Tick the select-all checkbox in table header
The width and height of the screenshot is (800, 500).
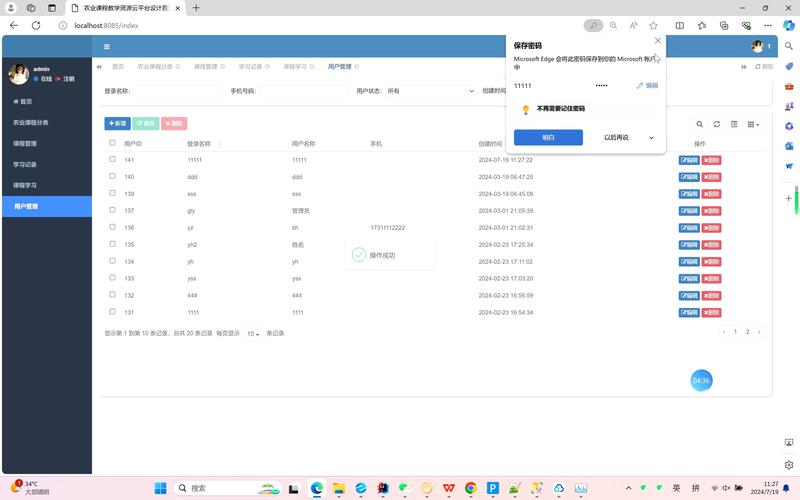click(x=112, y=143)
